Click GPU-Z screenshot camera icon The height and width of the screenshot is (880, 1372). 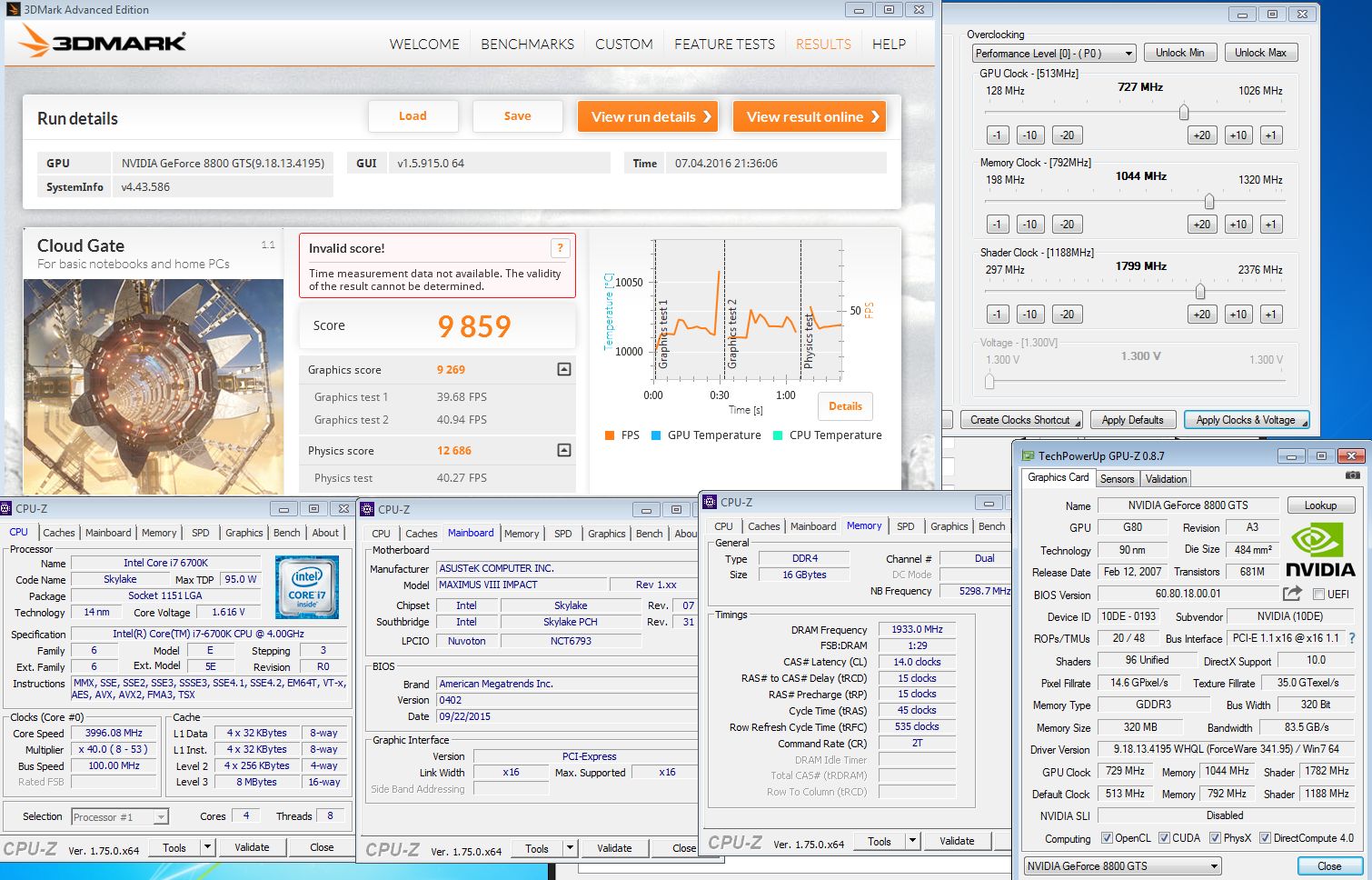pyautogui.click(x=1352, y=475)
